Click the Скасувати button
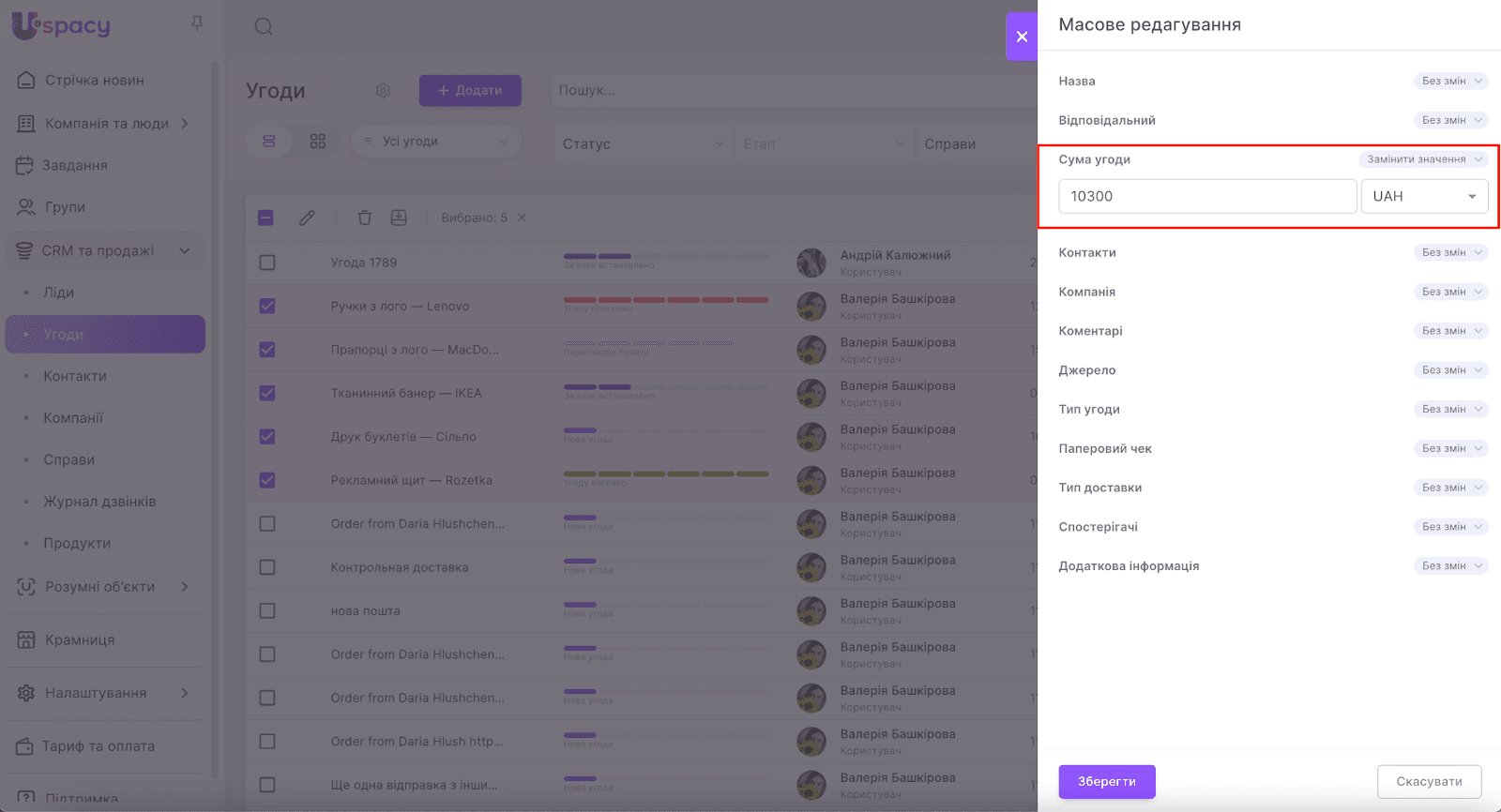This screenshot has height=812, width=1501. tap(1429, 781)
